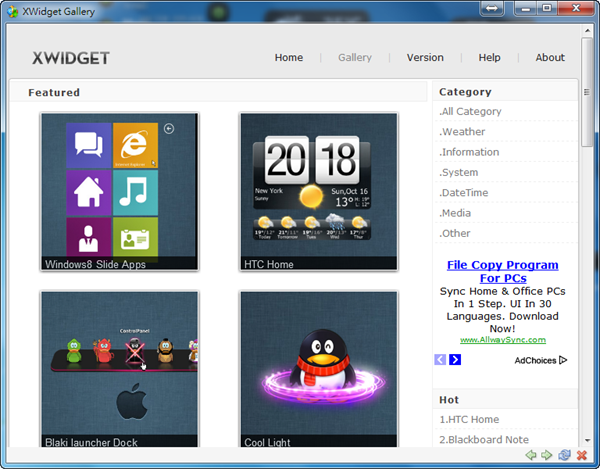Click the green back arrow icon
Image resolution: width=600 pixels, height=469 pixels.
point(531,455)
